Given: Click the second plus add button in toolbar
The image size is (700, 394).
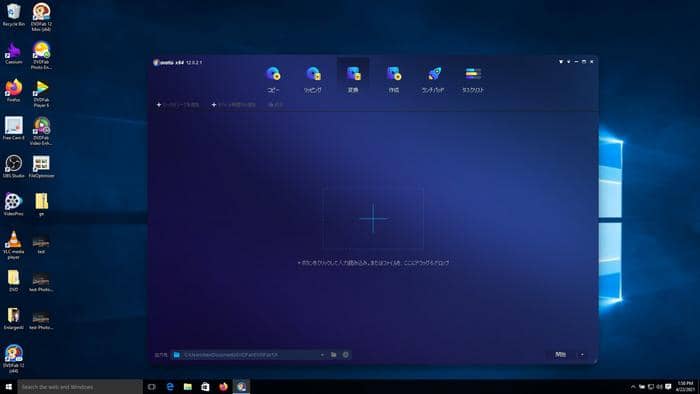Looking at the screenshot, I should click(233, 104).
